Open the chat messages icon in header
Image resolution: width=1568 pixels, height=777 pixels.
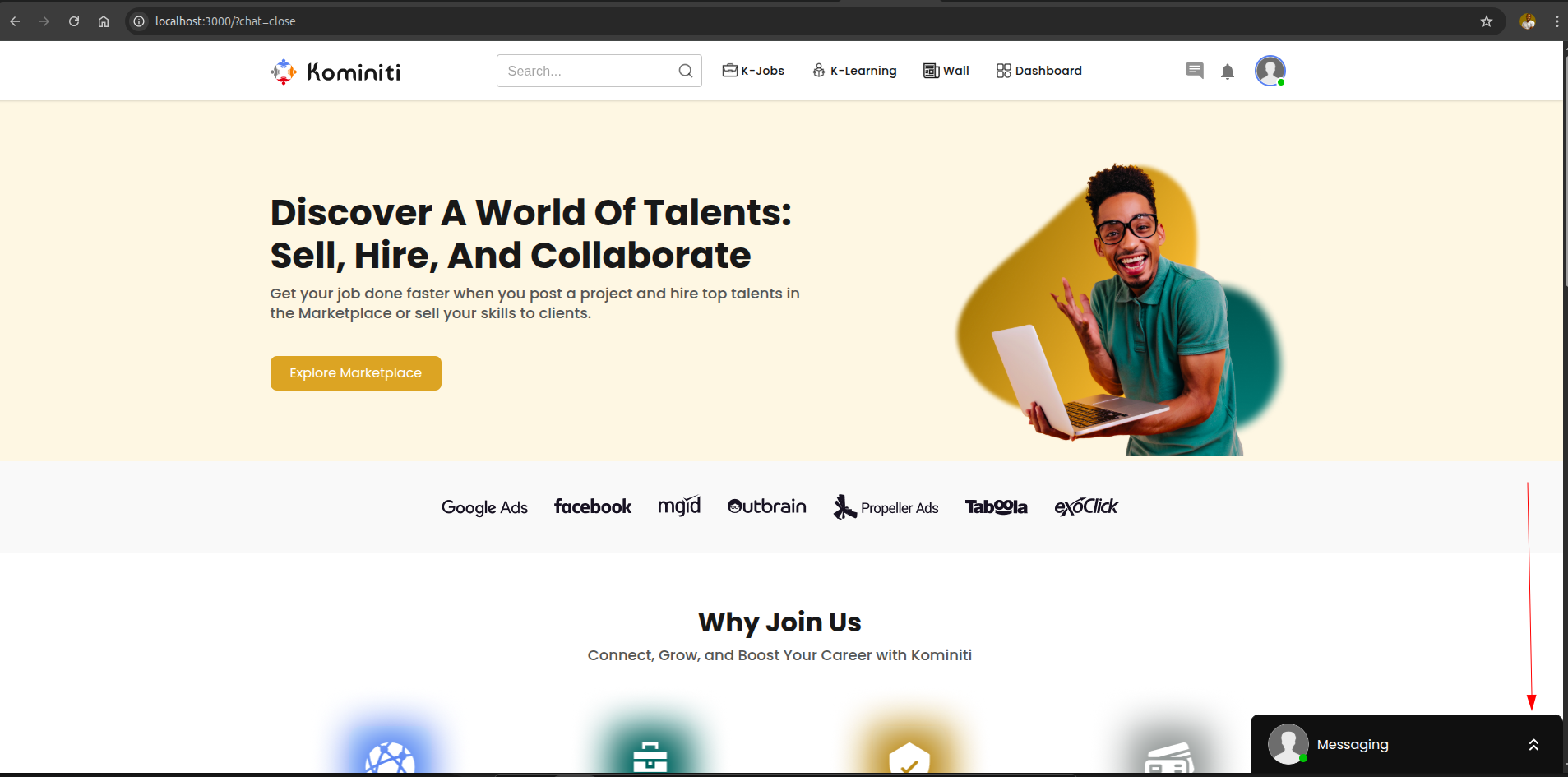(1195, 71)
